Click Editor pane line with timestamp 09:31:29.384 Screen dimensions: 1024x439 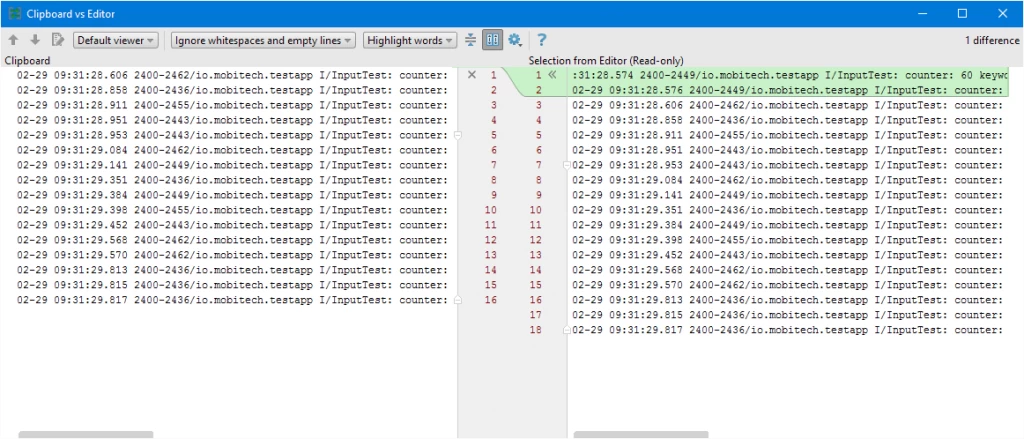click(788, 225)
